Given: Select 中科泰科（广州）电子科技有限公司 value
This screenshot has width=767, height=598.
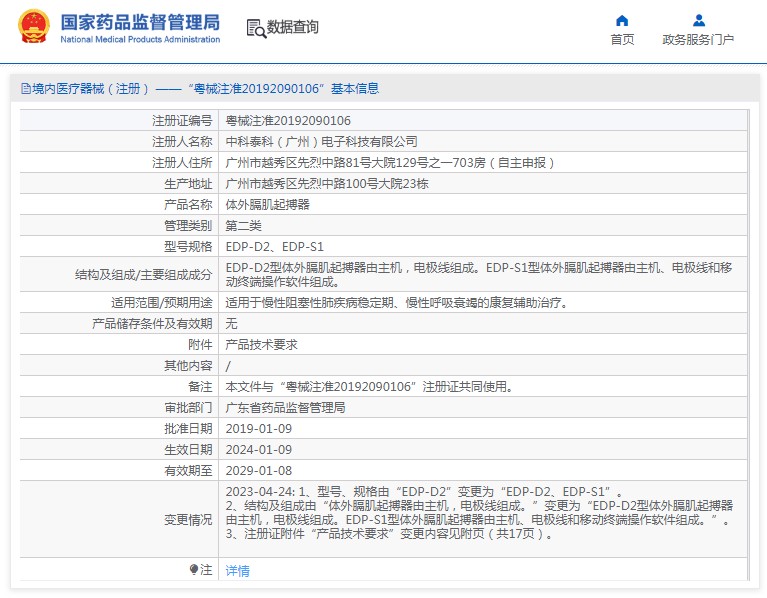Looking at the screenshot, I should pyautogui.click(x=321, y=141).
